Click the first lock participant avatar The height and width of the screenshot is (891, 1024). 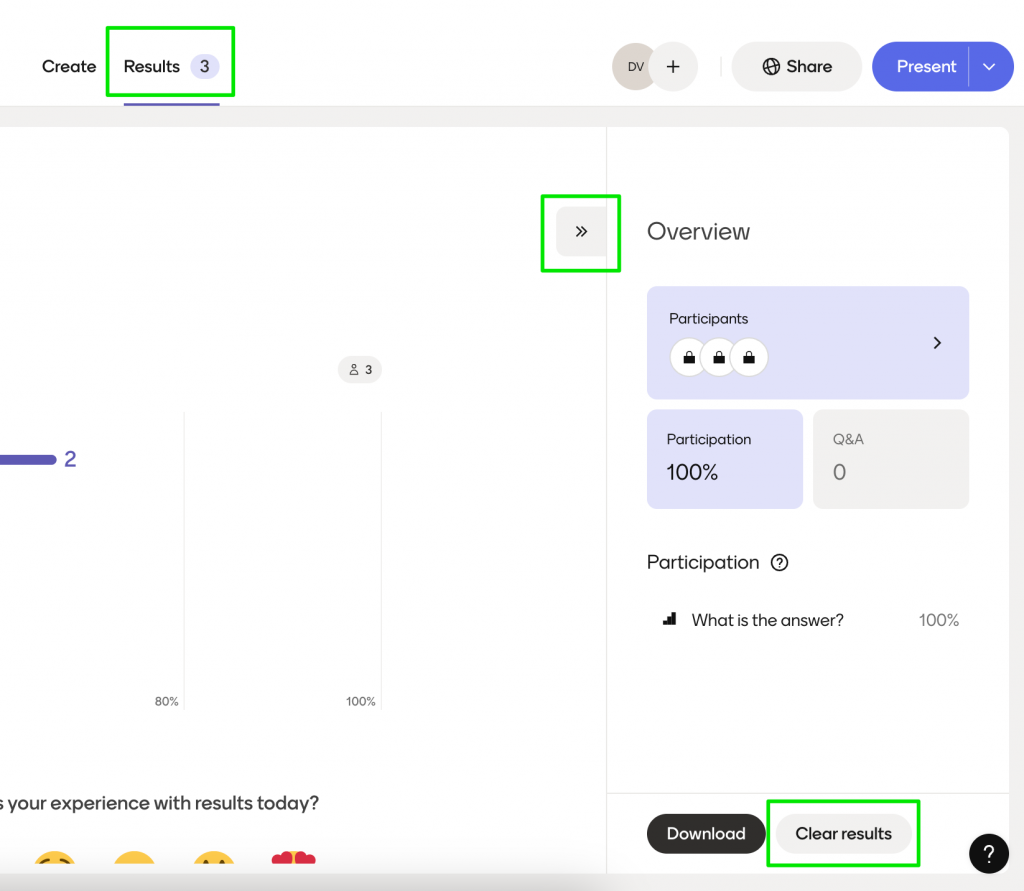[x=688, y=357]
